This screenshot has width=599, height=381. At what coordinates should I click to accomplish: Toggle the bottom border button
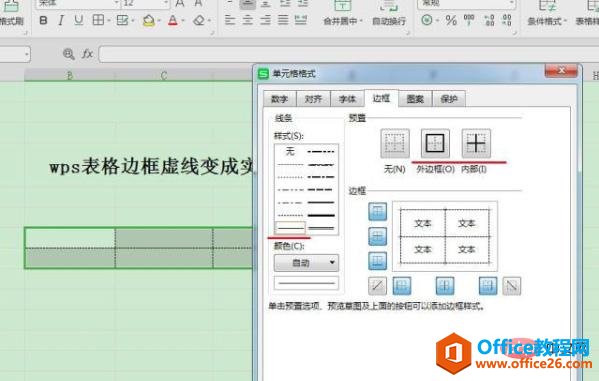[x=377, y=261]
